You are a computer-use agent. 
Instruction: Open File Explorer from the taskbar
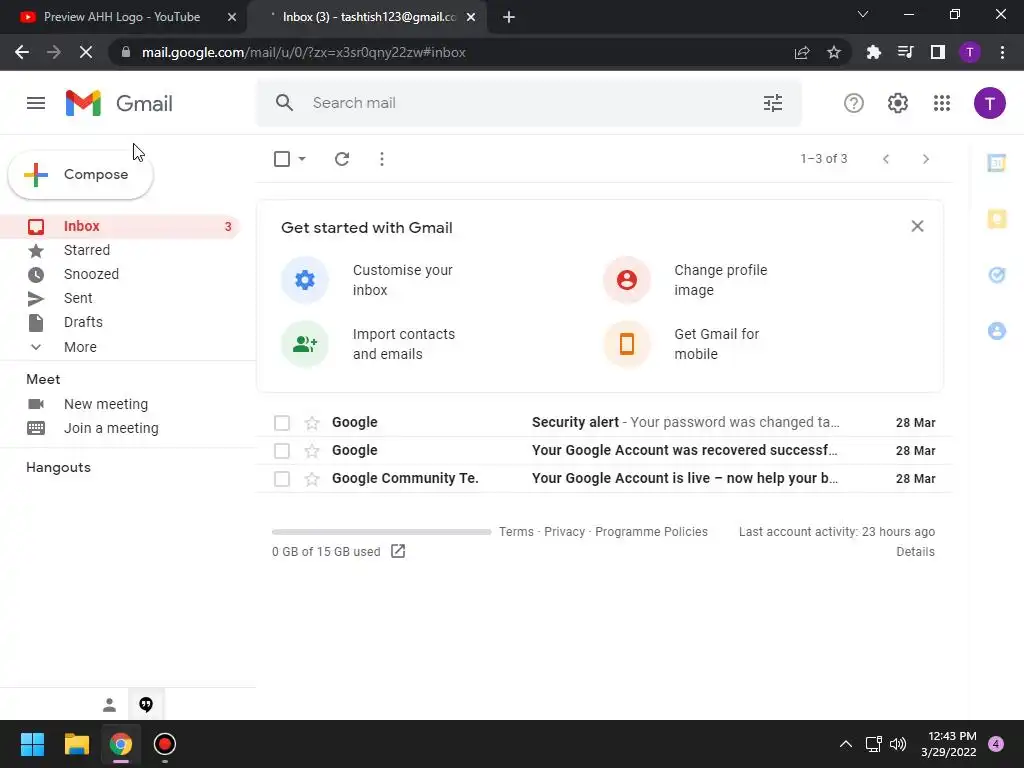(76, 744)
